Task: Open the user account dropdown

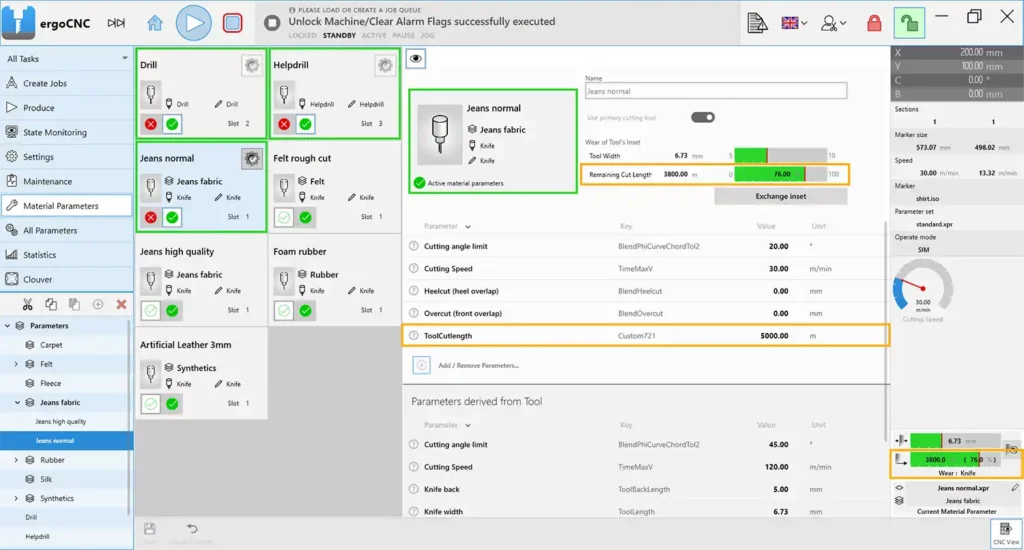Action: pos(834,23)
